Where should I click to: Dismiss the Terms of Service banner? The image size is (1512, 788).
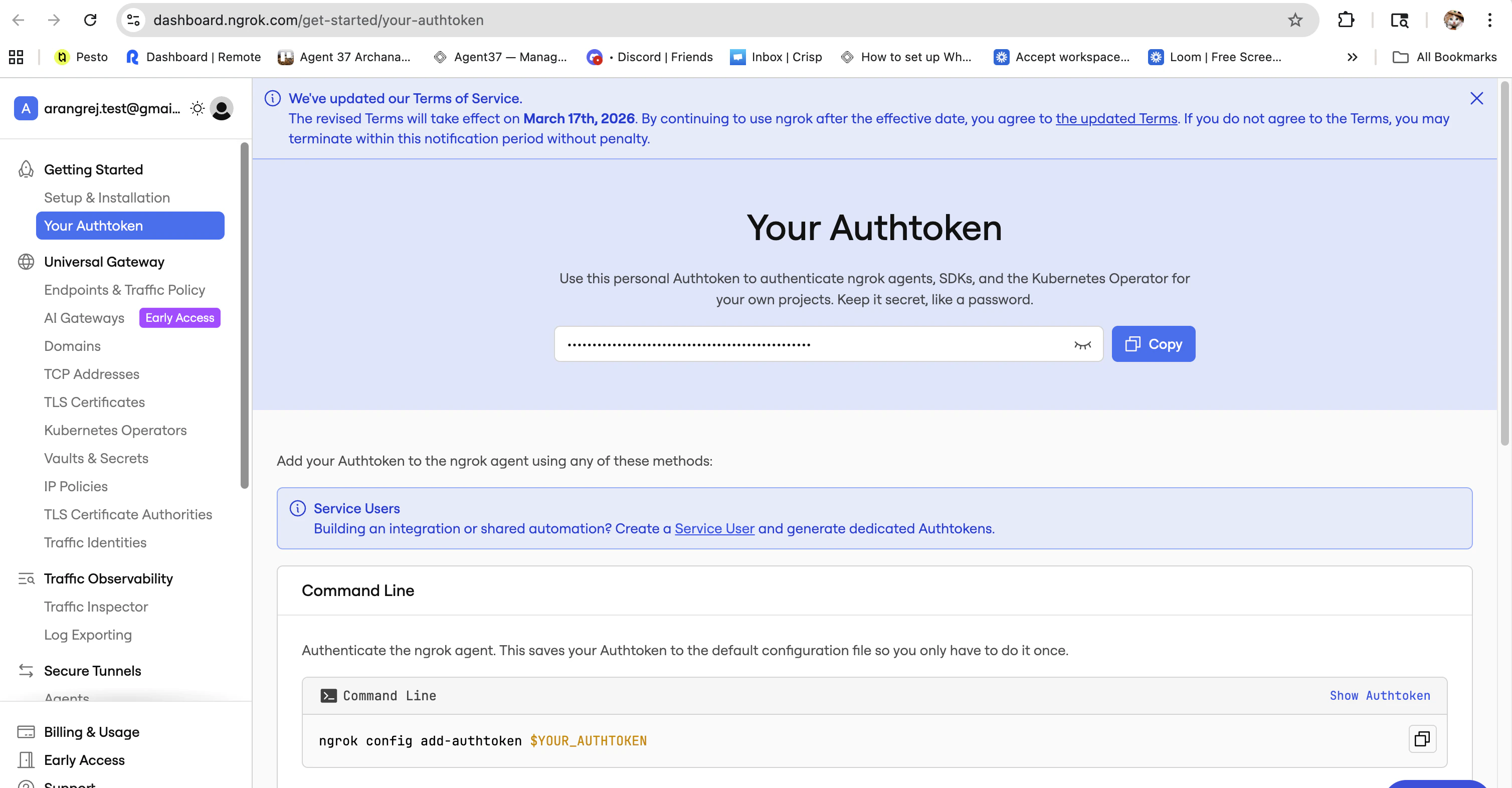click(x=1476, y=99)
